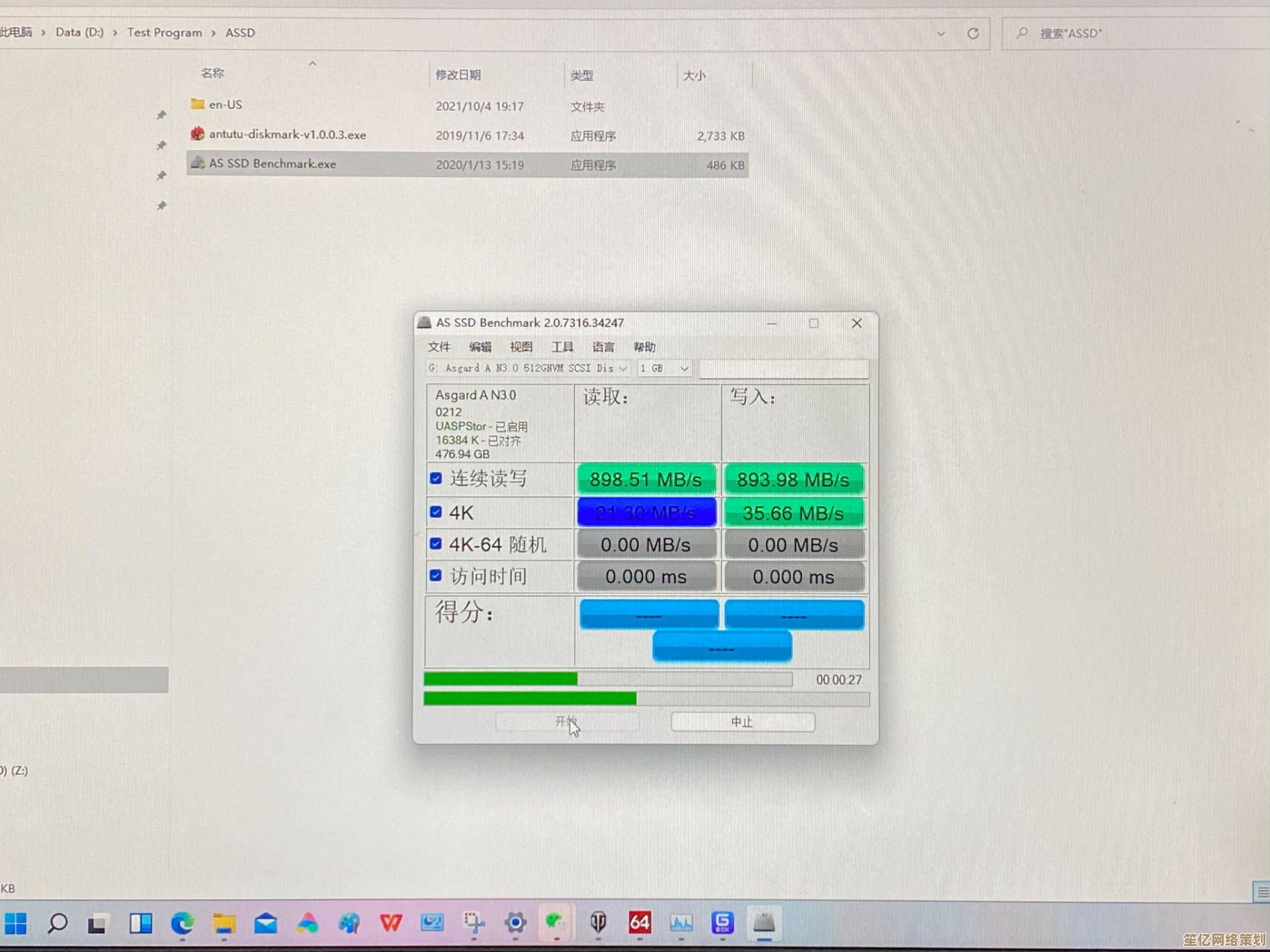Click the 中止 abort button
Screen dimensions: 1270x952
tap(743, 722)
